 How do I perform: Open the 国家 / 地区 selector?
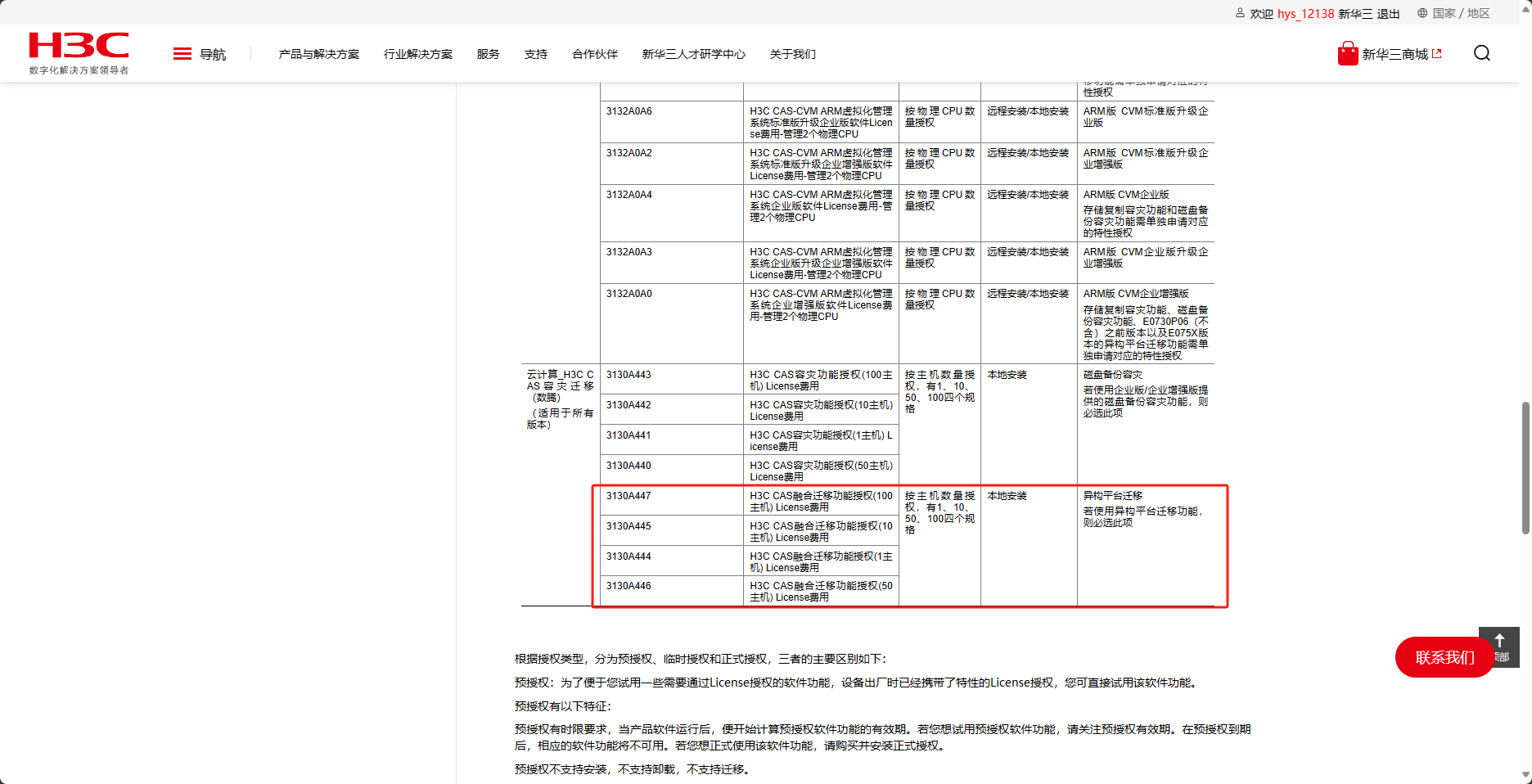pos(1461,13)
